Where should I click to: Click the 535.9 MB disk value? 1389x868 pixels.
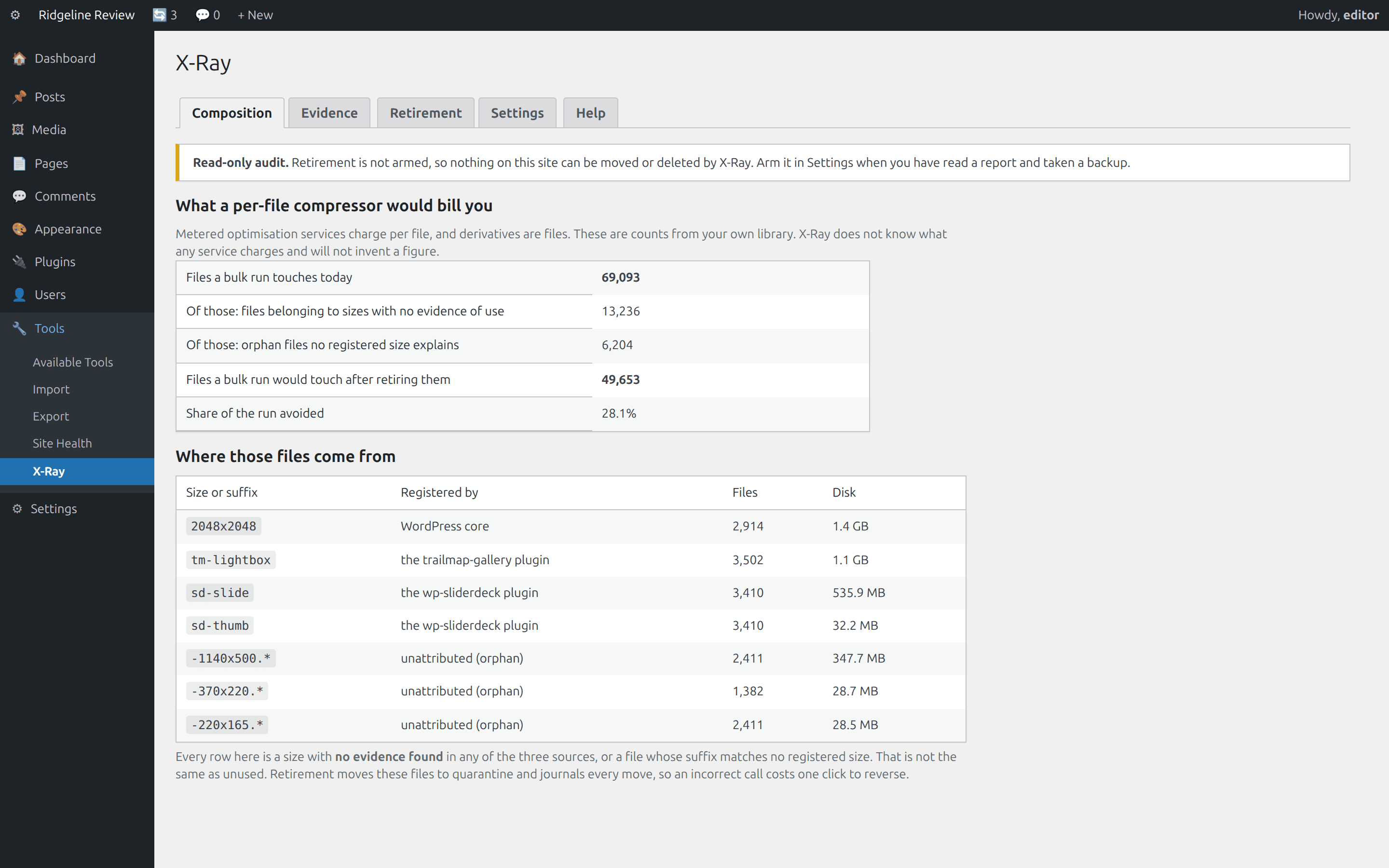(x=858, y=593)
